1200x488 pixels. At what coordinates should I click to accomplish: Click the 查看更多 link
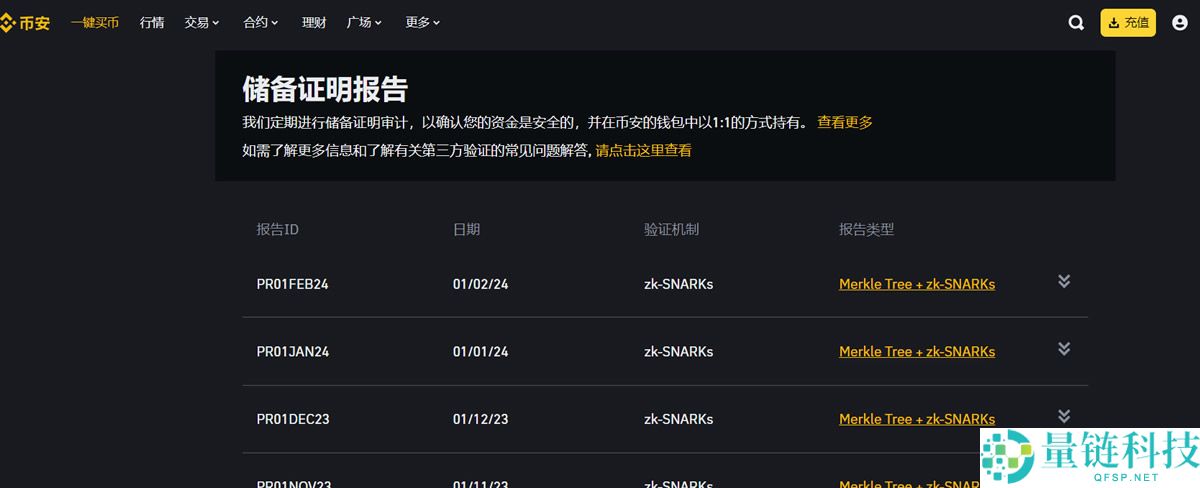(x=845, y=122)
